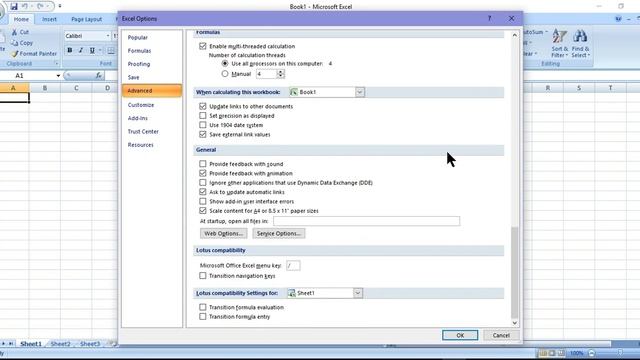The image size is (640, 360).
Task: Select the Manual threads radio button
Action: click(225, 74)
